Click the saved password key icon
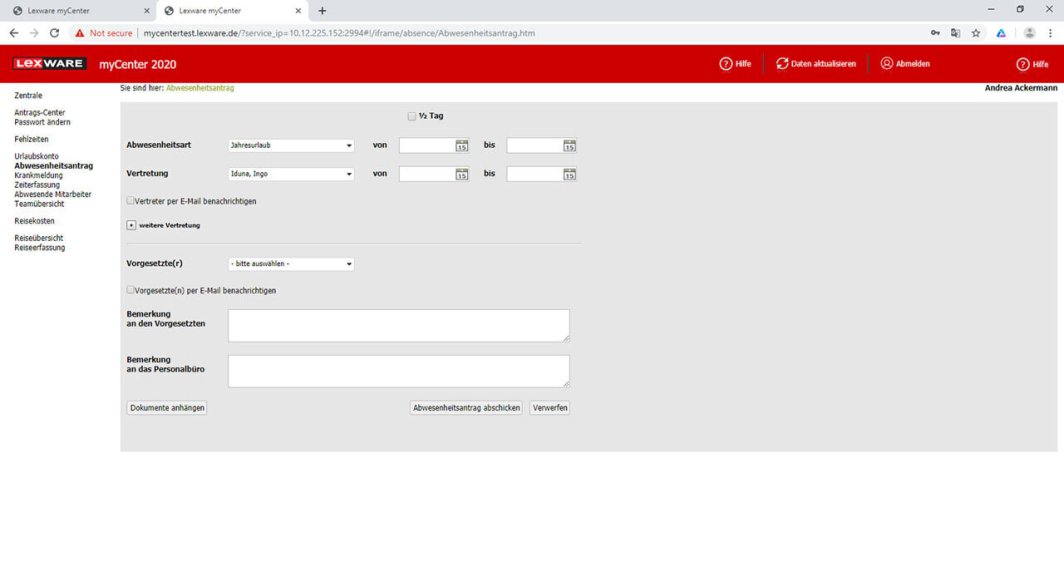This screenshot has width=1064, height=586. click(x=935, y=33)
